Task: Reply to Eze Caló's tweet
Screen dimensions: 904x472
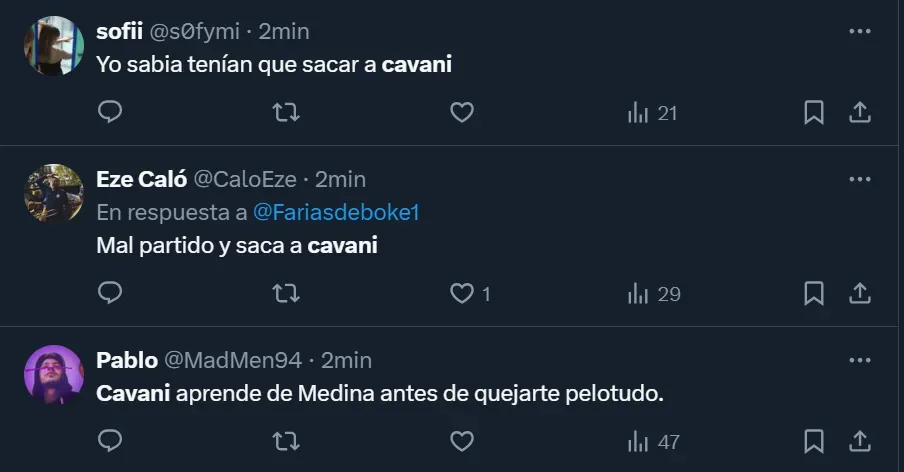Action: 110,293
